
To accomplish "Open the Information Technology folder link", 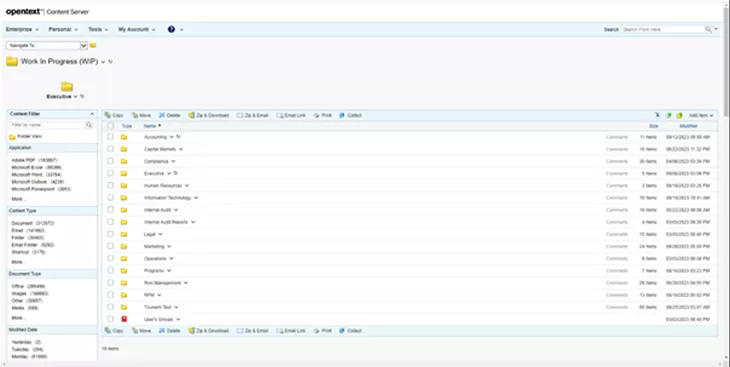I will point(168,197).
